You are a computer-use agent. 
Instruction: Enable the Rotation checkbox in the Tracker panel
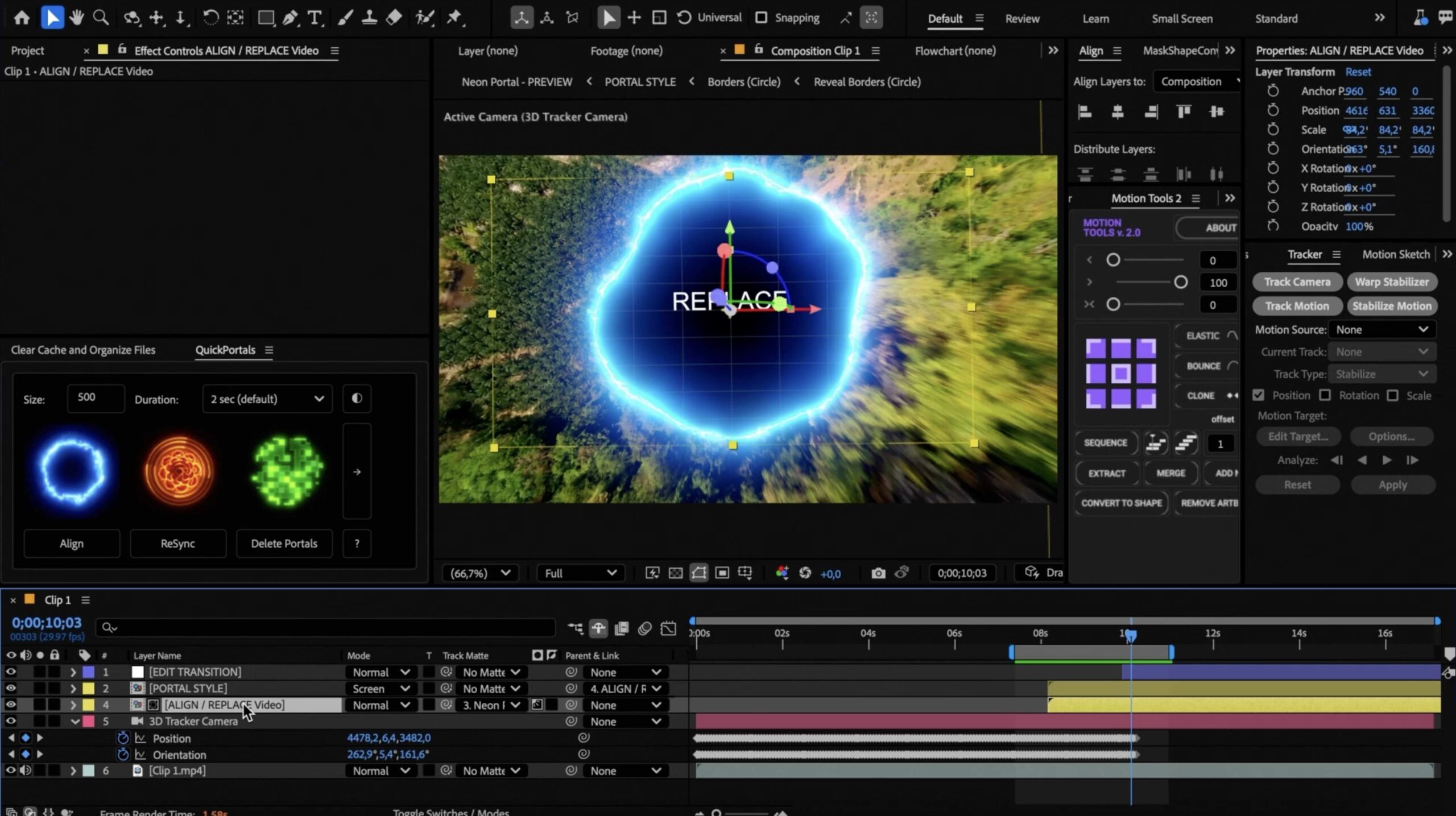[1325, 395]
